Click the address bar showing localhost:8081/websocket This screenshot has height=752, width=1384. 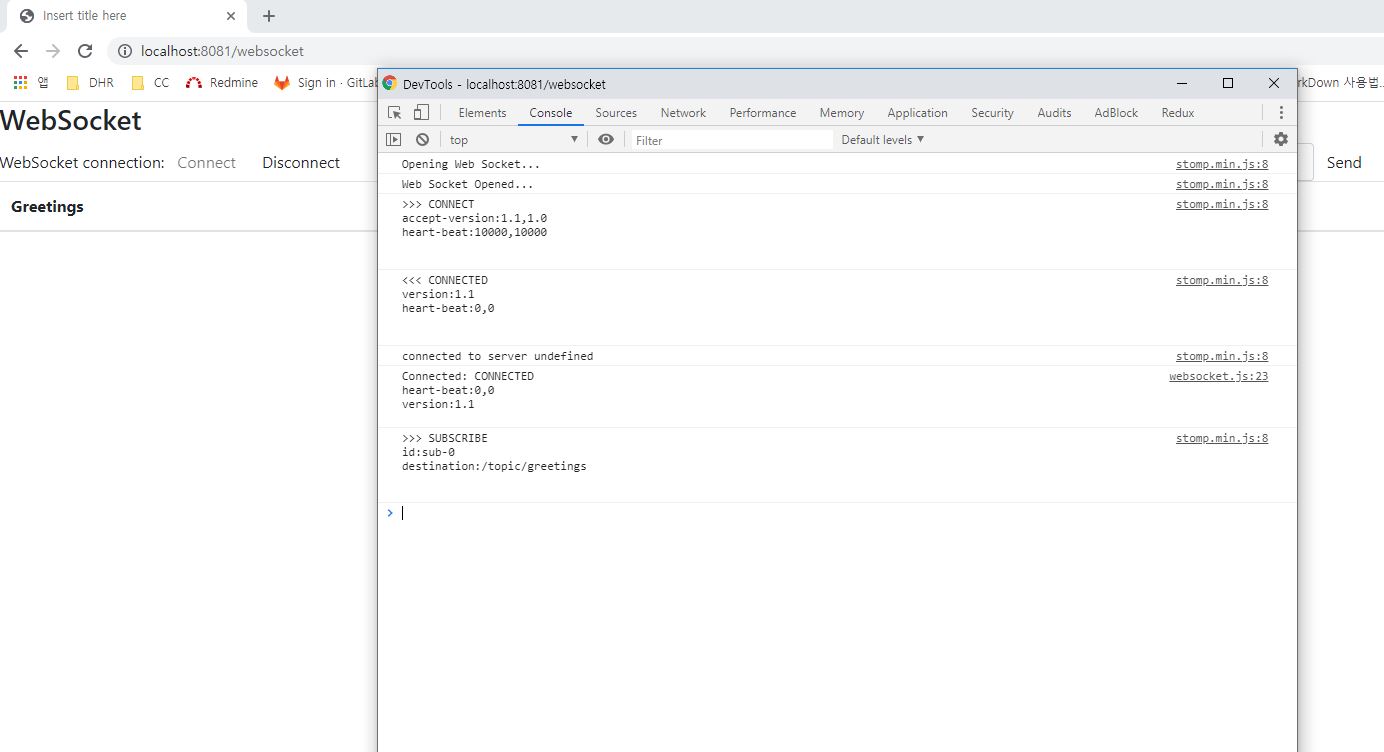tap(222, 51)
